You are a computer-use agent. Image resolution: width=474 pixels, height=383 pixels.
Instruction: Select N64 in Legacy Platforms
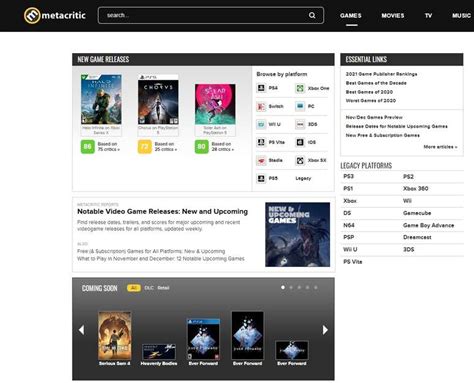(349, 225)
